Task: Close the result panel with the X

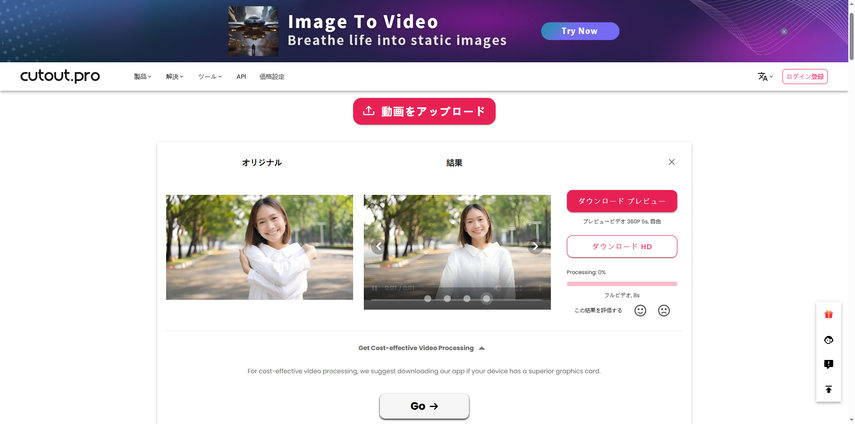Action: (672, 162)
